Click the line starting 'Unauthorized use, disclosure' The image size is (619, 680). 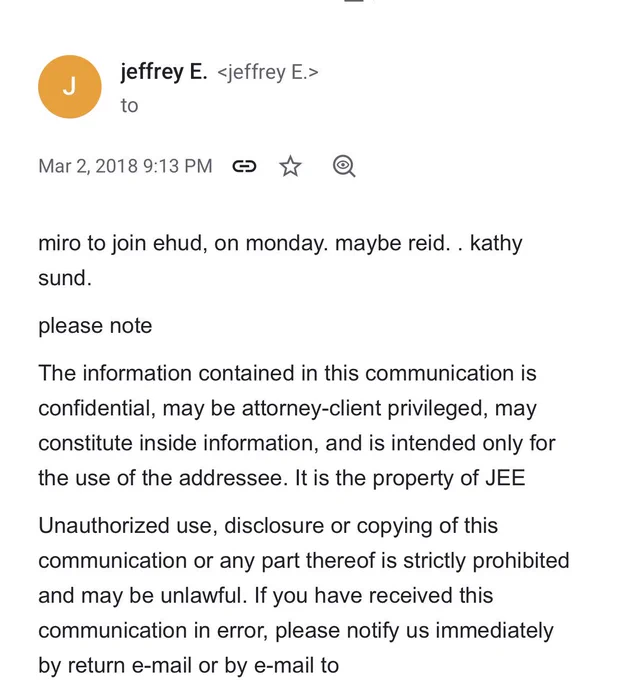point(268,526)
